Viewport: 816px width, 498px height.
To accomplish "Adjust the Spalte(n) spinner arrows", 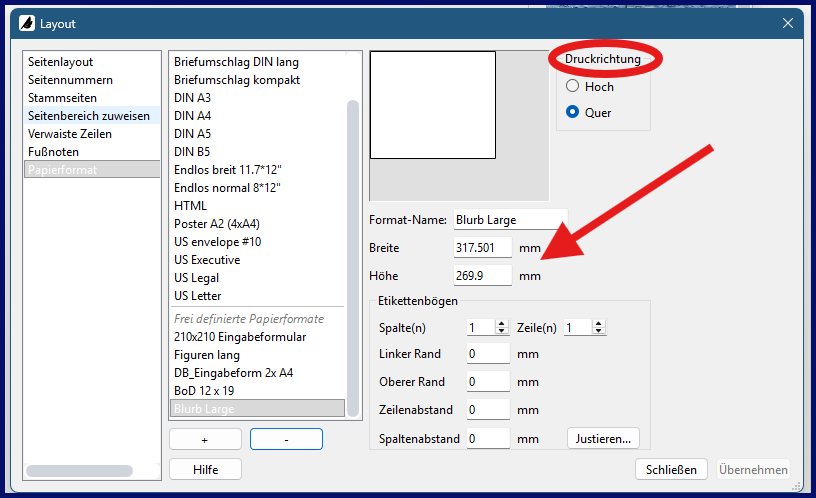I will tap(502, 327).
